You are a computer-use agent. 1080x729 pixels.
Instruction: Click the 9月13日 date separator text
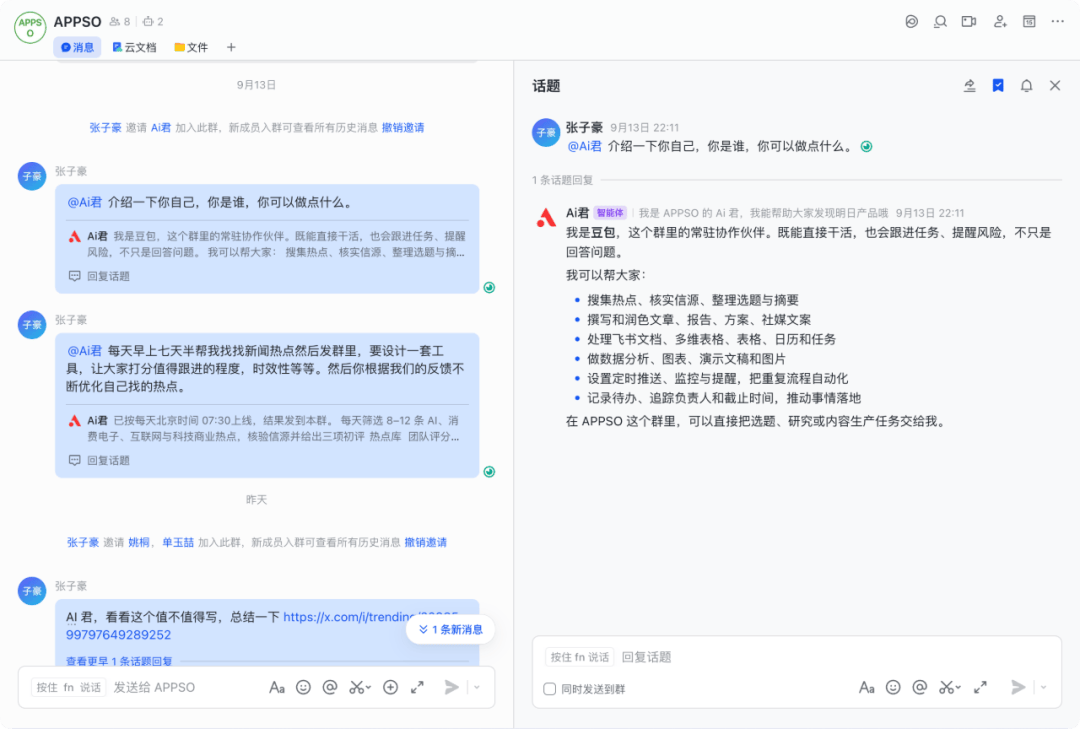(x=256, y=85)
